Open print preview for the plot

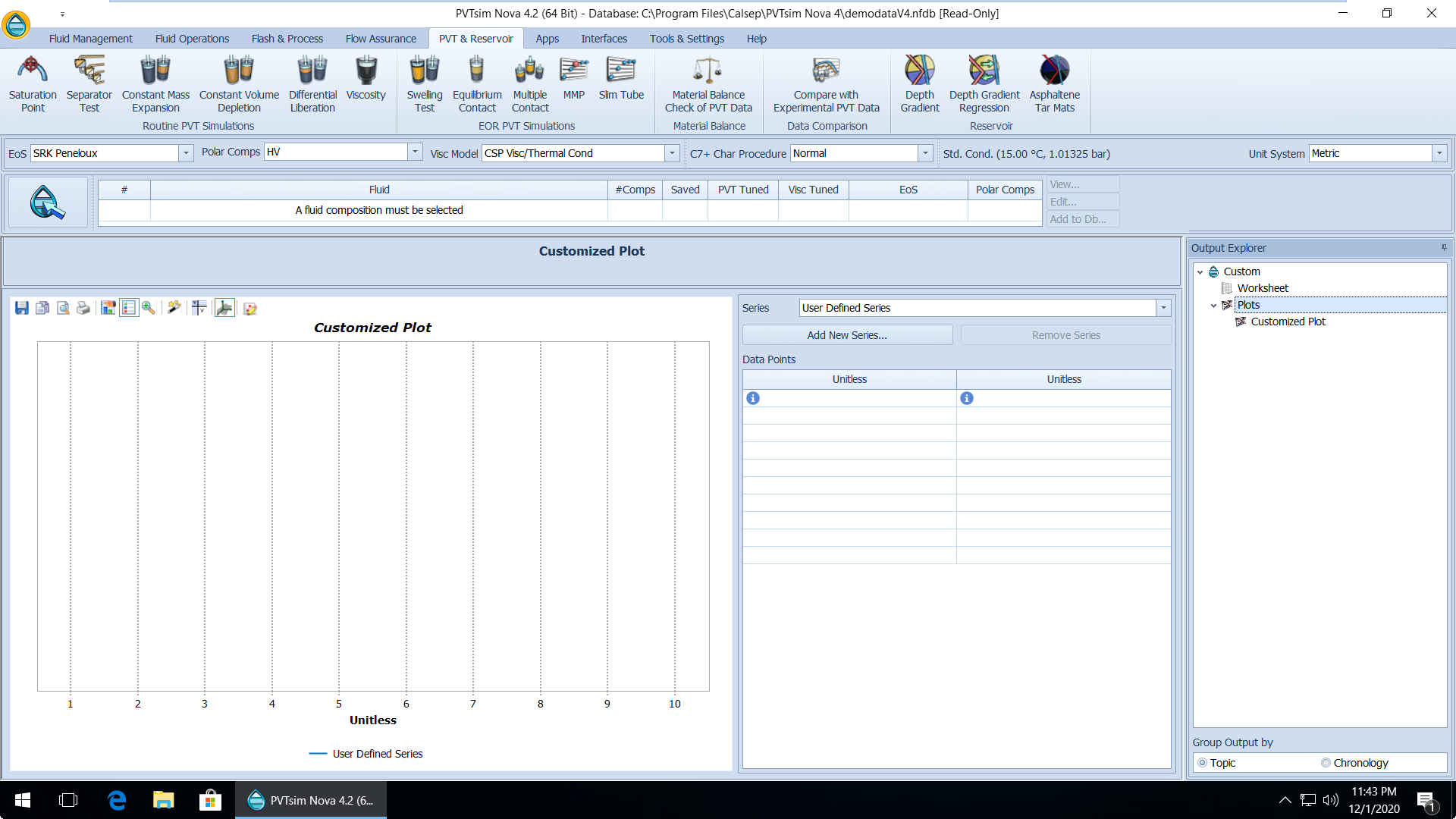click(x=63, y=308)
